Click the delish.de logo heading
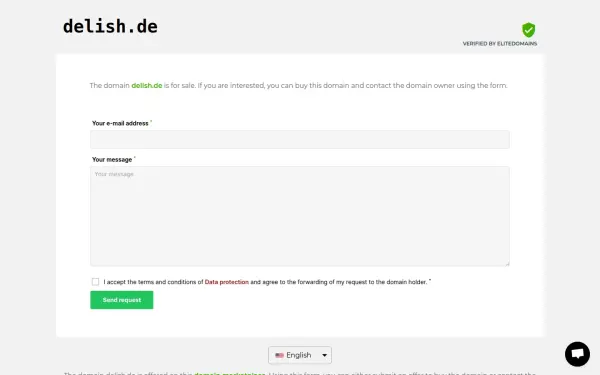600x375 pixels. click(110, 26)
